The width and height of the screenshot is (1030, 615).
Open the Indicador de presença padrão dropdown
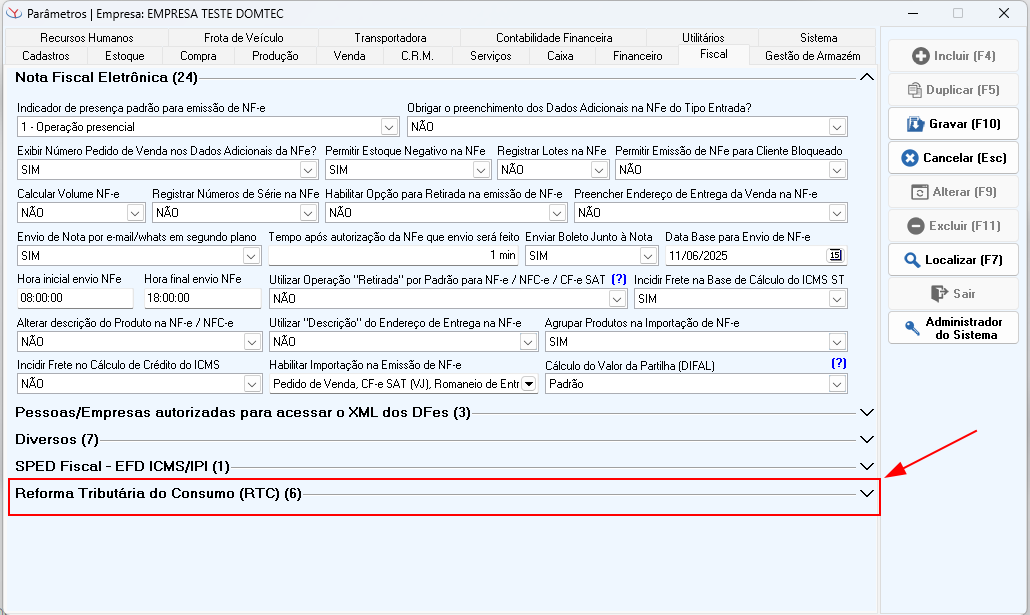pyautogui.click(x=389, y=127)
